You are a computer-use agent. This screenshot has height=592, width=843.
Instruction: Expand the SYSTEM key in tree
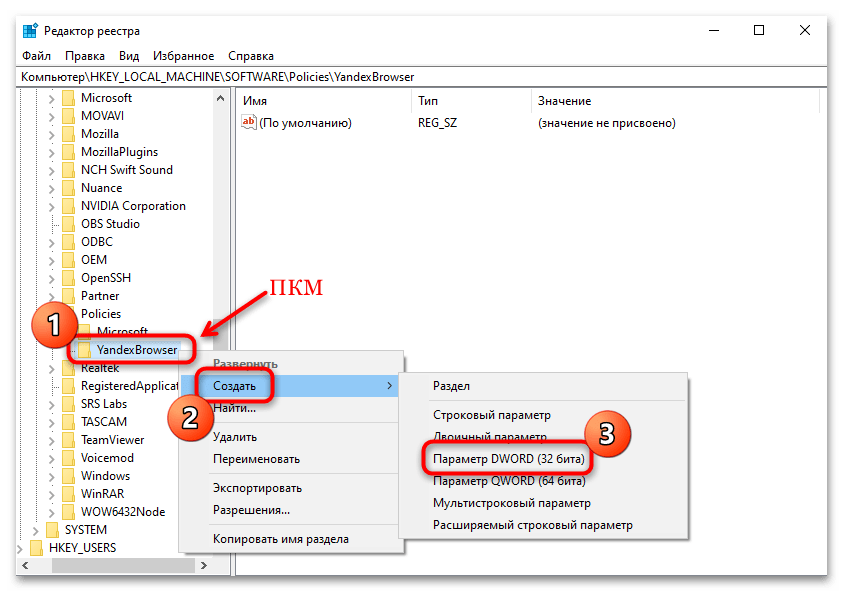pos(37,530)
